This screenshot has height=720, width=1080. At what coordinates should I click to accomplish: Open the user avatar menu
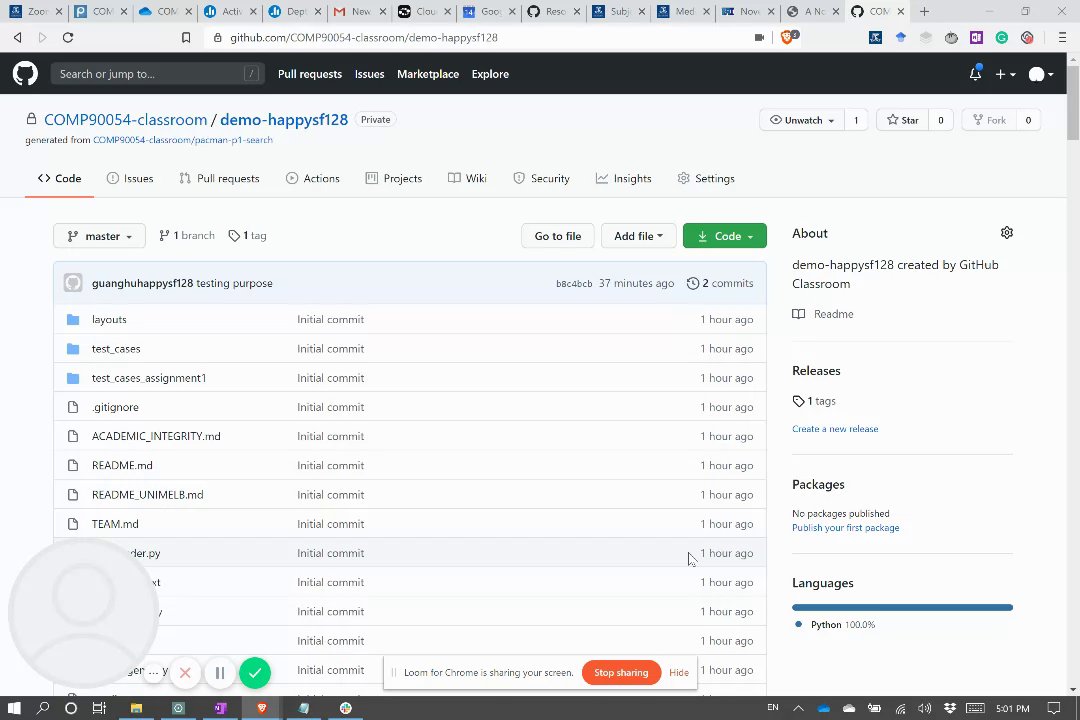click(x=1041, y=74)
